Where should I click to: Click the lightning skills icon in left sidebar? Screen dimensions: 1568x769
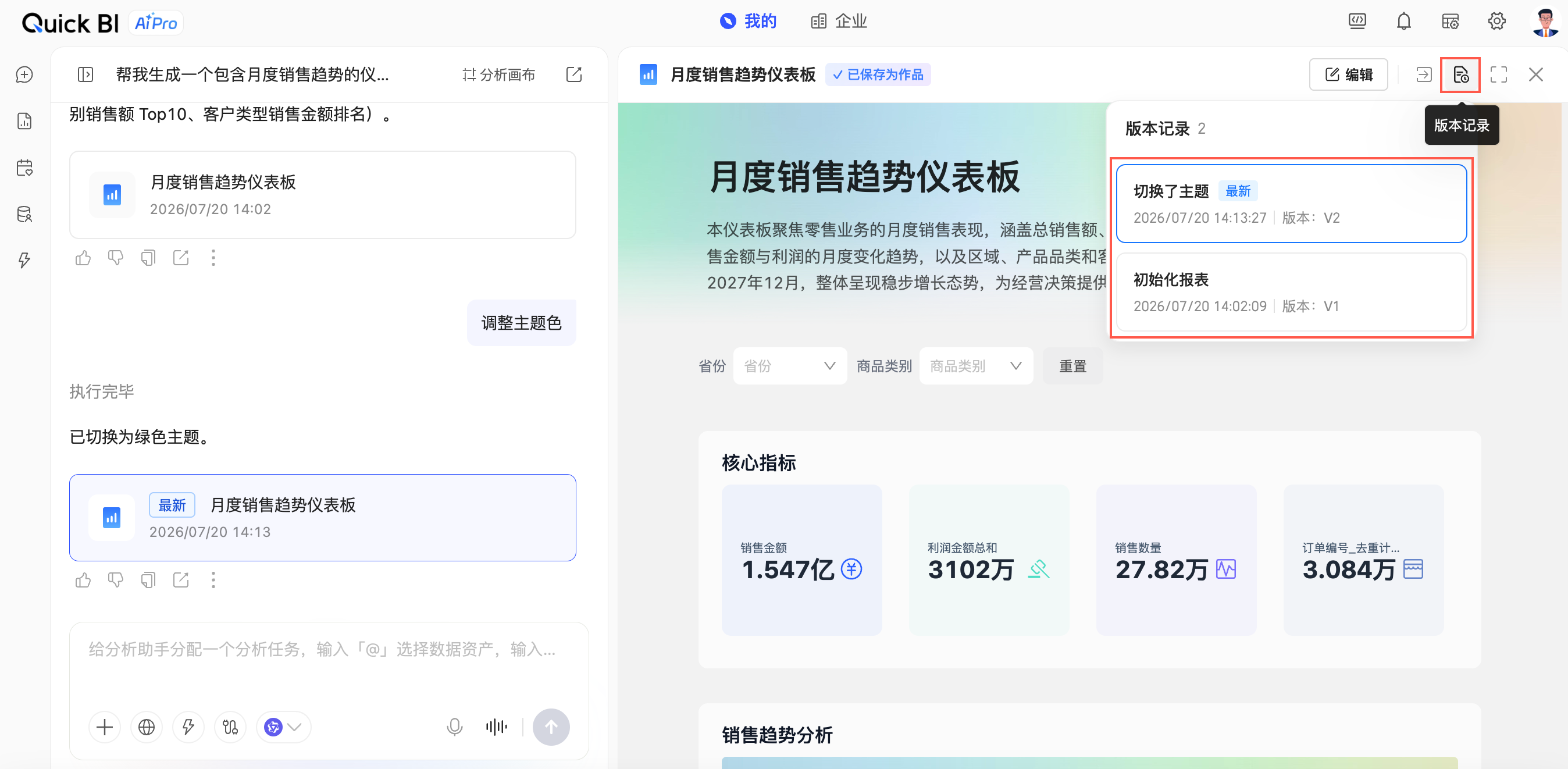(x=24, y=261)
